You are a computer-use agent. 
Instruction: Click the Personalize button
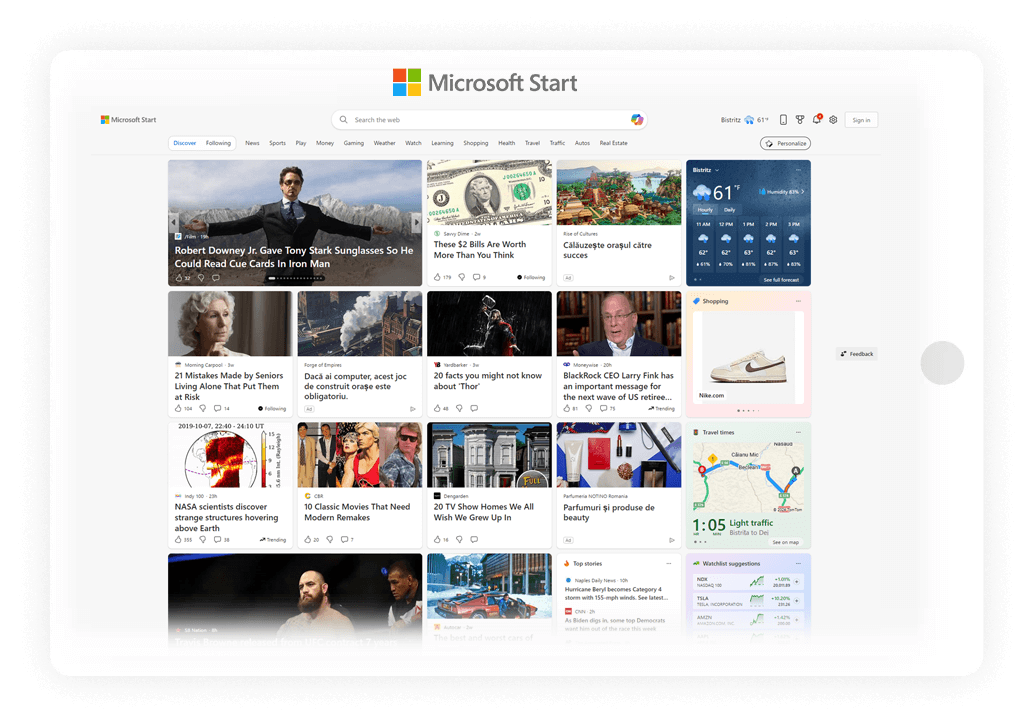click(785, 143)
